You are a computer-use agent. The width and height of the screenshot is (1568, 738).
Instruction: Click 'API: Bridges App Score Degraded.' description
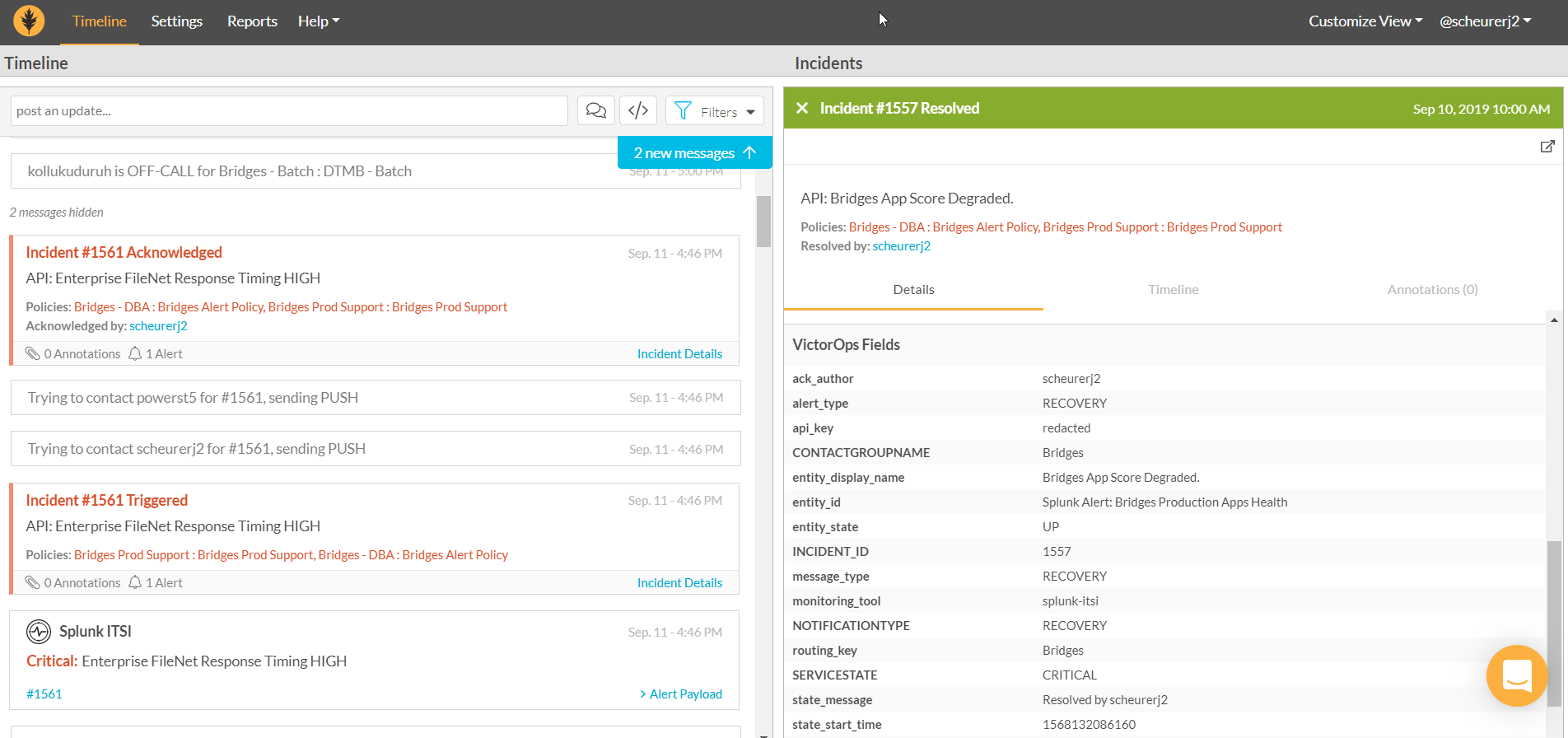907,199
